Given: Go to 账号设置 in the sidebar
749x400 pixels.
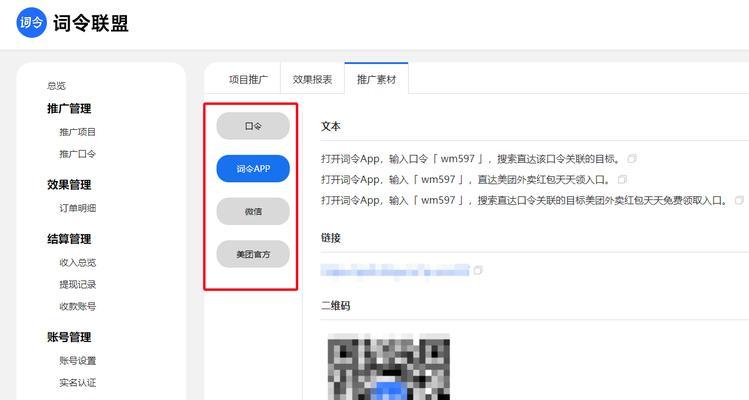Looking at the screenshot, I should click(77, 361).
